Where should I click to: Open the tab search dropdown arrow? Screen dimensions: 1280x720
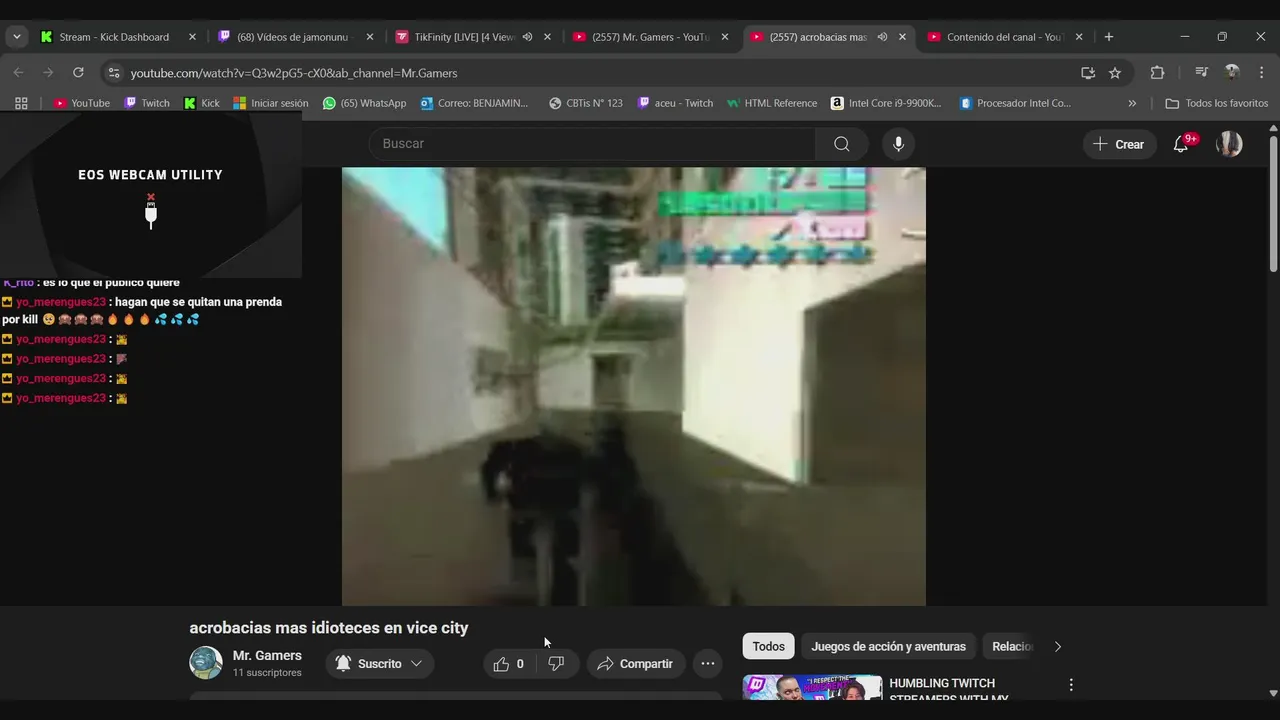[16, 37]
